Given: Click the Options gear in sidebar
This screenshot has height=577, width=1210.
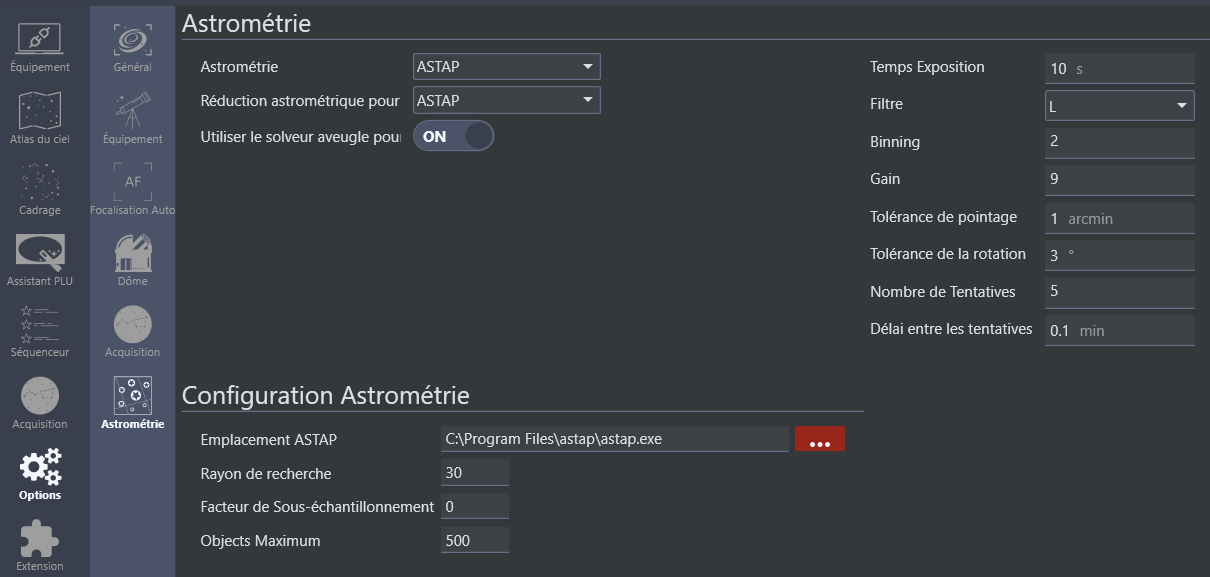Looking at the screenshot, I should point(40,474).
